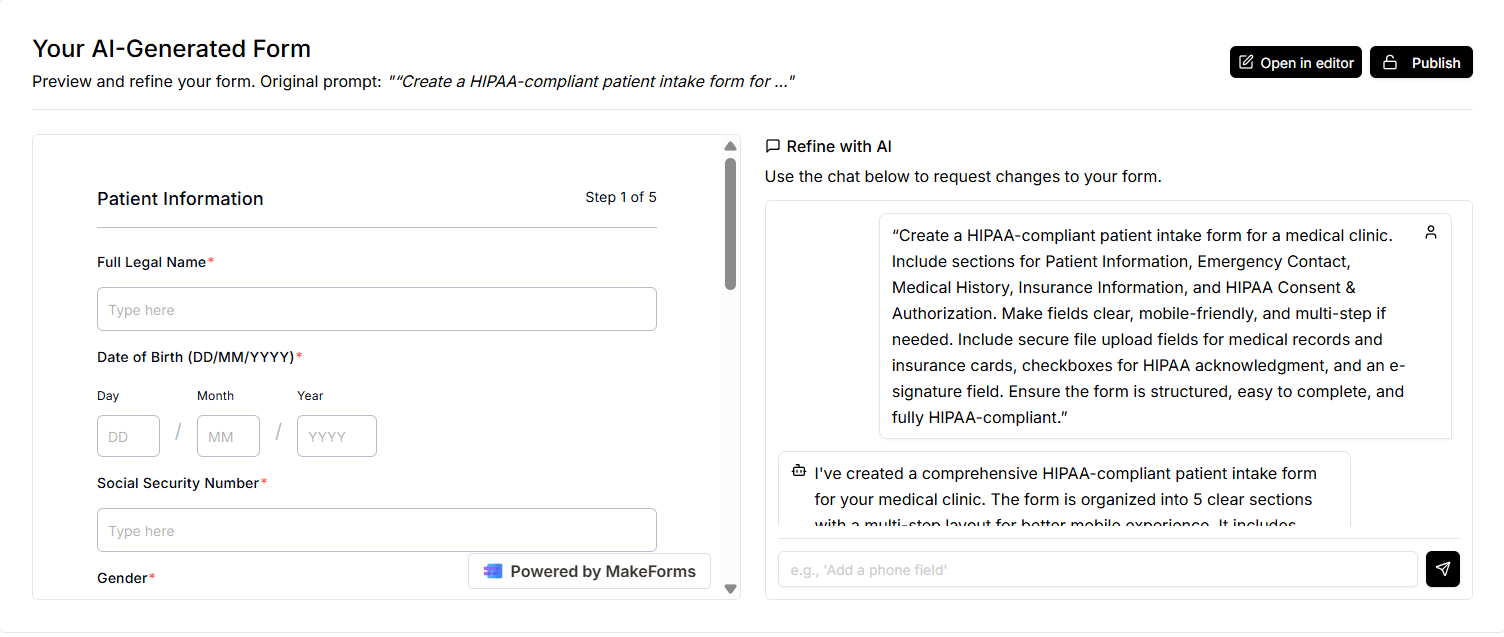The height and width of the screenshot is (637, 1504).
Task: Click the MakeForms logo icon
Action: pyautogui.click(x=493, y=571)
